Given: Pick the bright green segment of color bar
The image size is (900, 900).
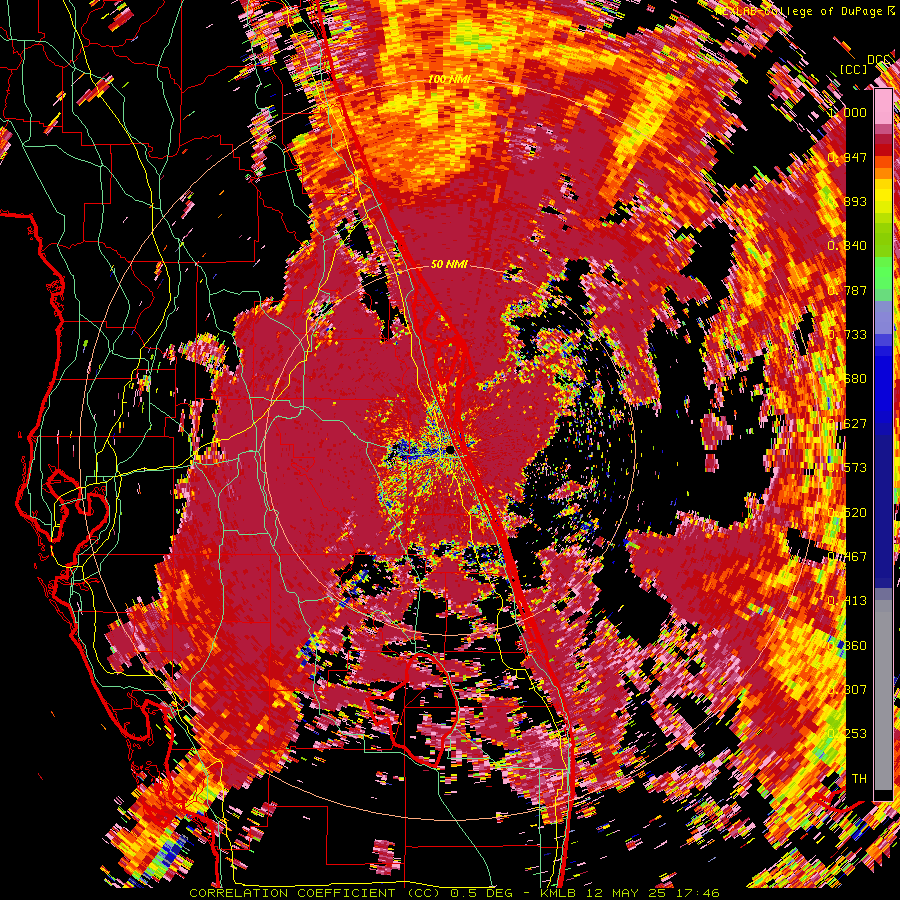Looking at the screenshot, I should 883,274.
